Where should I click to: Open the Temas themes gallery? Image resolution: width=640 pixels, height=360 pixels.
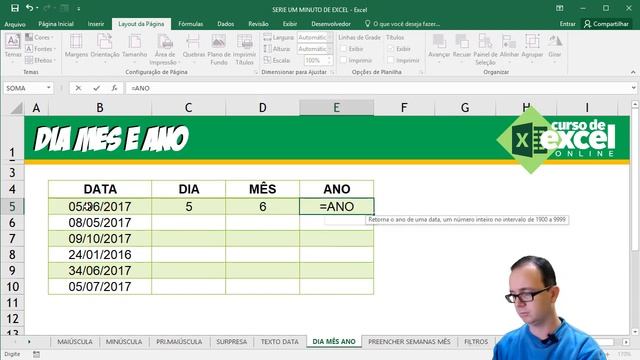tap(13, 48)
